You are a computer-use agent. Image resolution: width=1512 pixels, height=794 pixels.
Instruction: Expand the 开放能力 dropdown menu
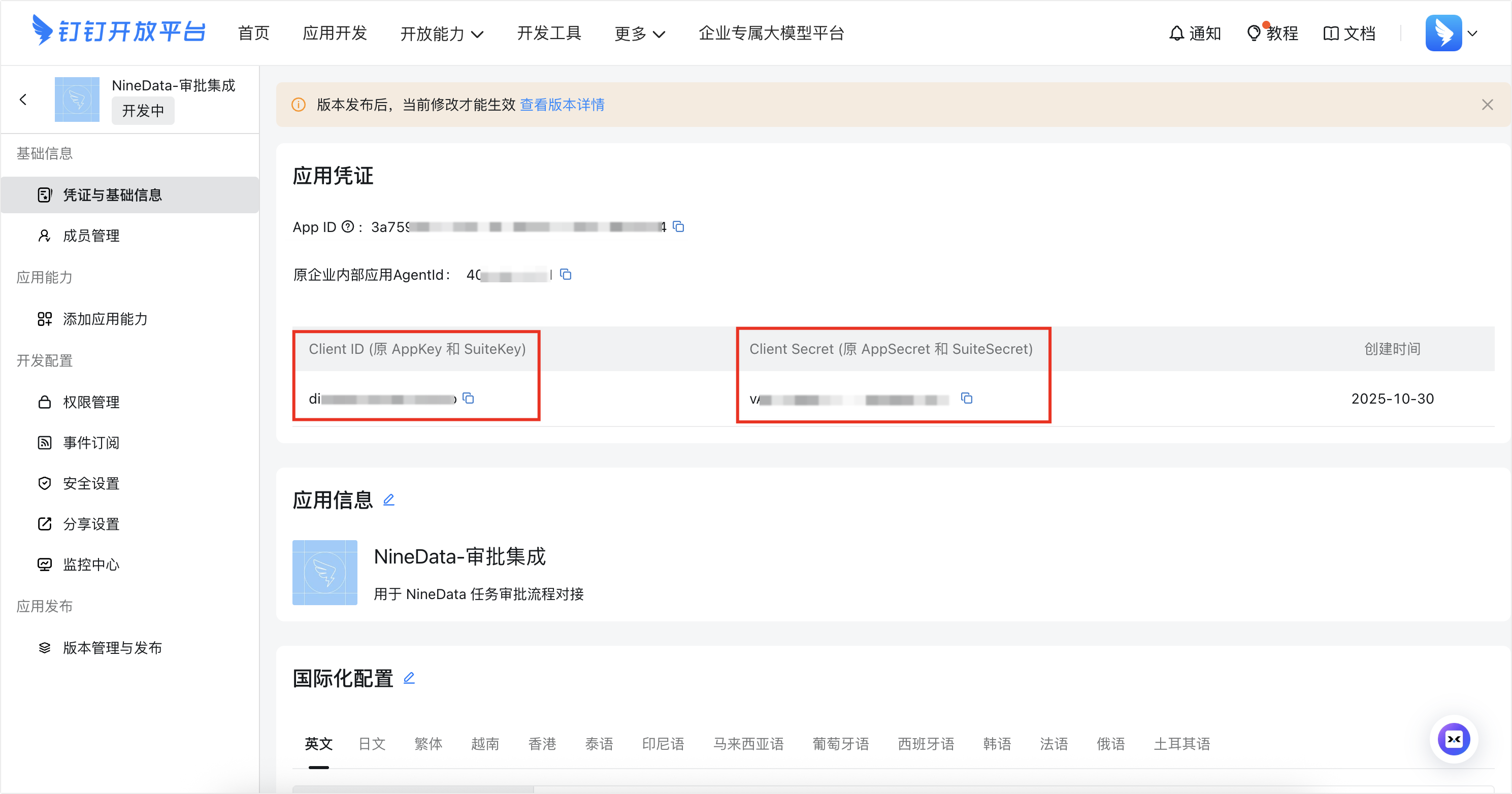point(441,34)
